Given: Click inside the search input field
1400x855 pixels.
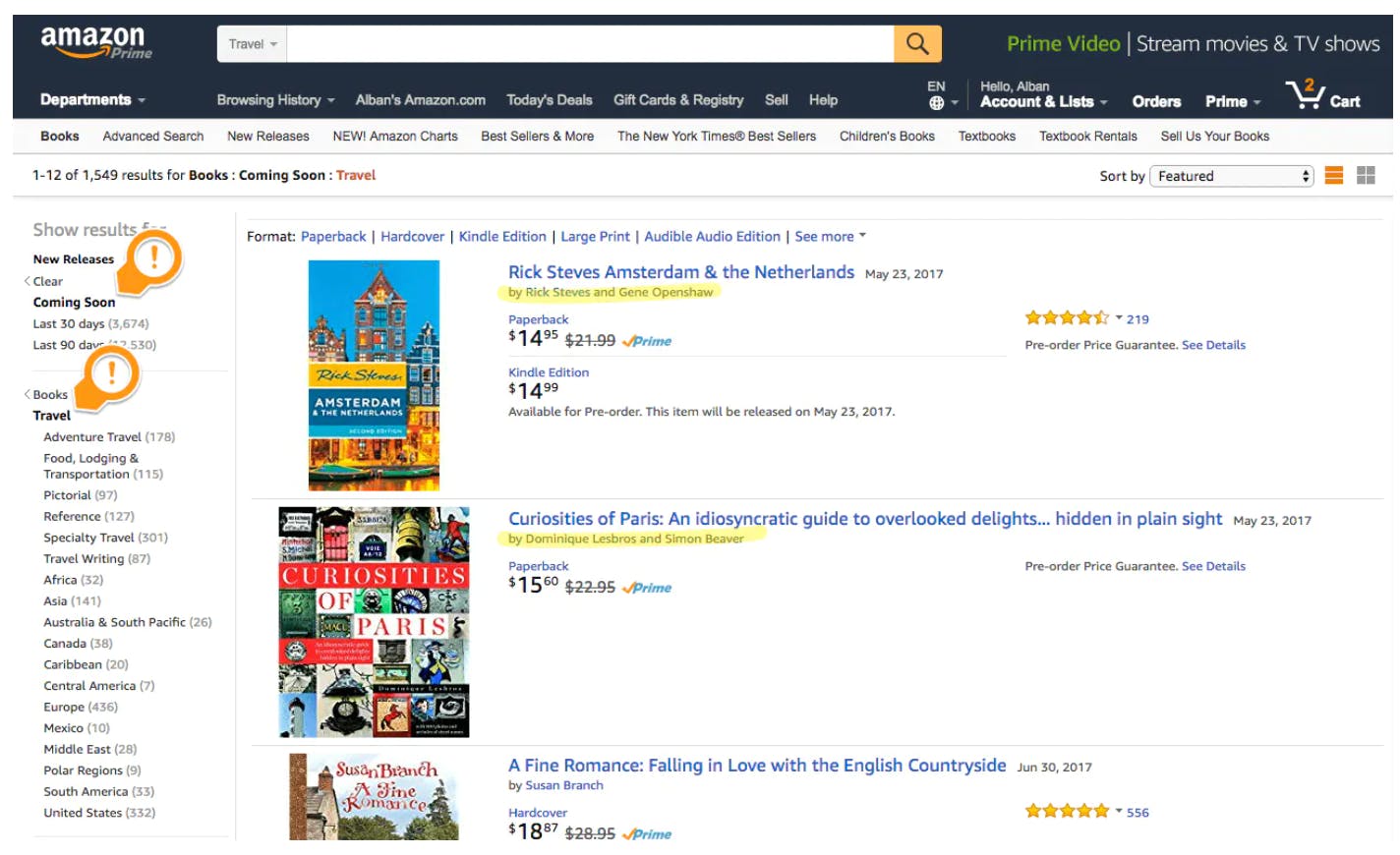Looking at the screenshot, I should tap(590, 44).
